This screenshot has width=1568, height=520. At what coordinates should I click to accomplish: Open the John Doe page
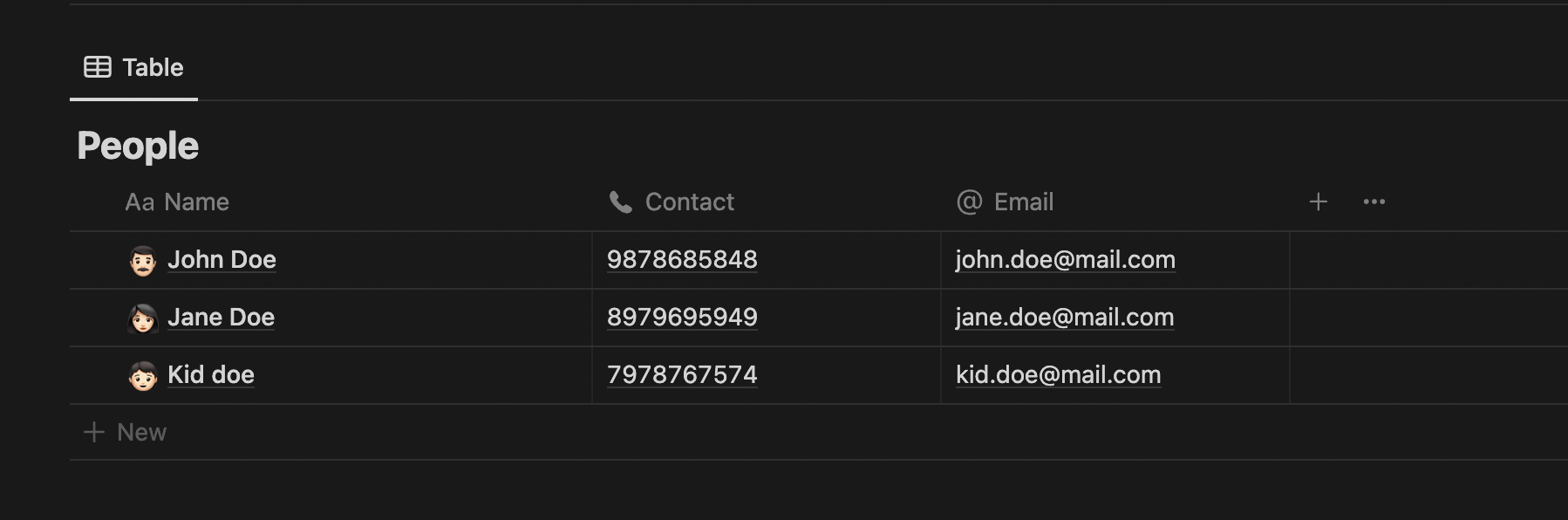[x=222, y=260]
